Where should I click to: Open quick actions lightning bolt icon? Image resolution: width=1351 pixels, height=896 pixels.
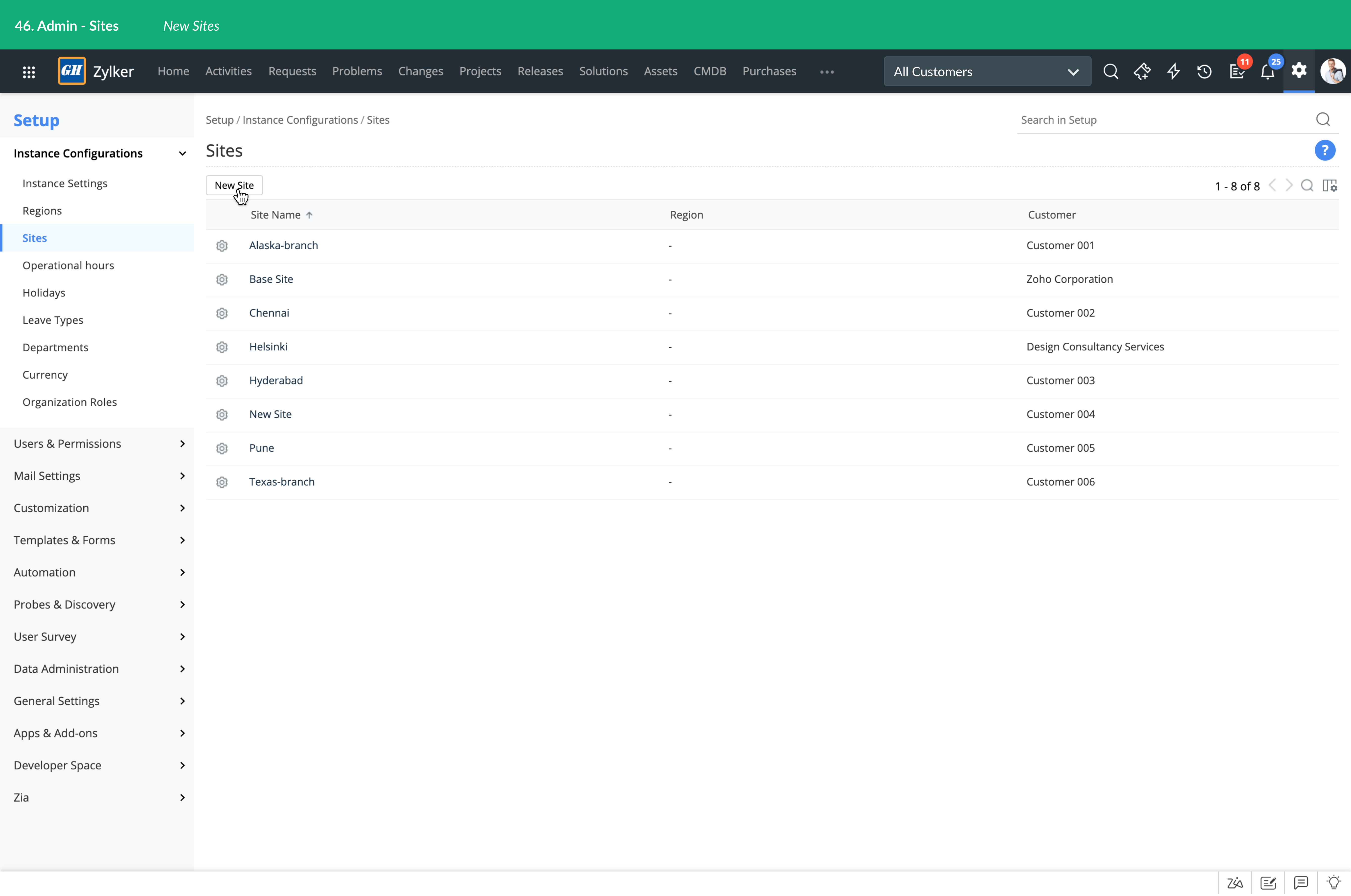pyautogui.click(x=1173, y=71)
